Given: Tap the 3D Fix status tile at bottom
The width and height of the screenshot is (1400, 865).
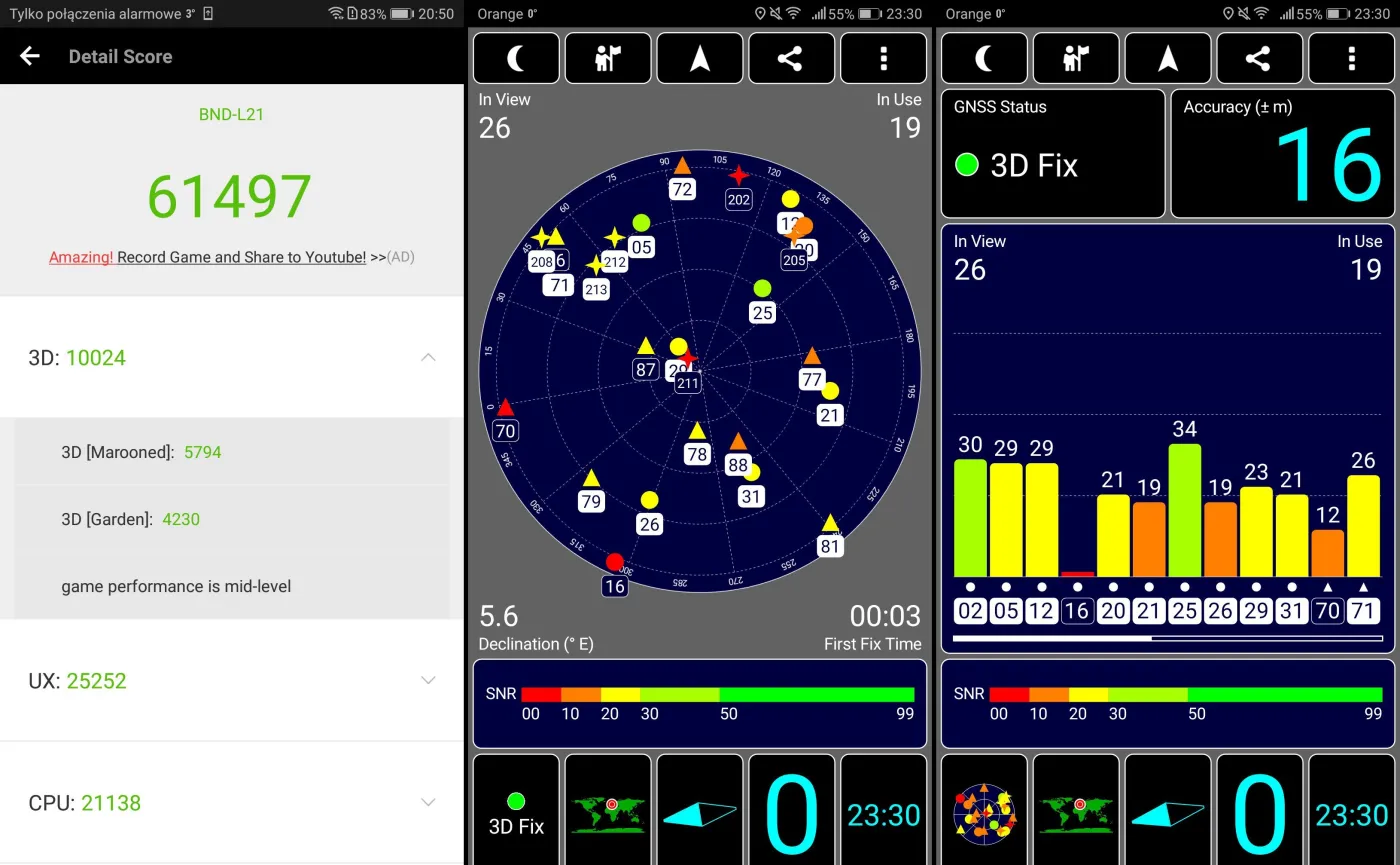Looking at the screenshot, I should point(516,809).
